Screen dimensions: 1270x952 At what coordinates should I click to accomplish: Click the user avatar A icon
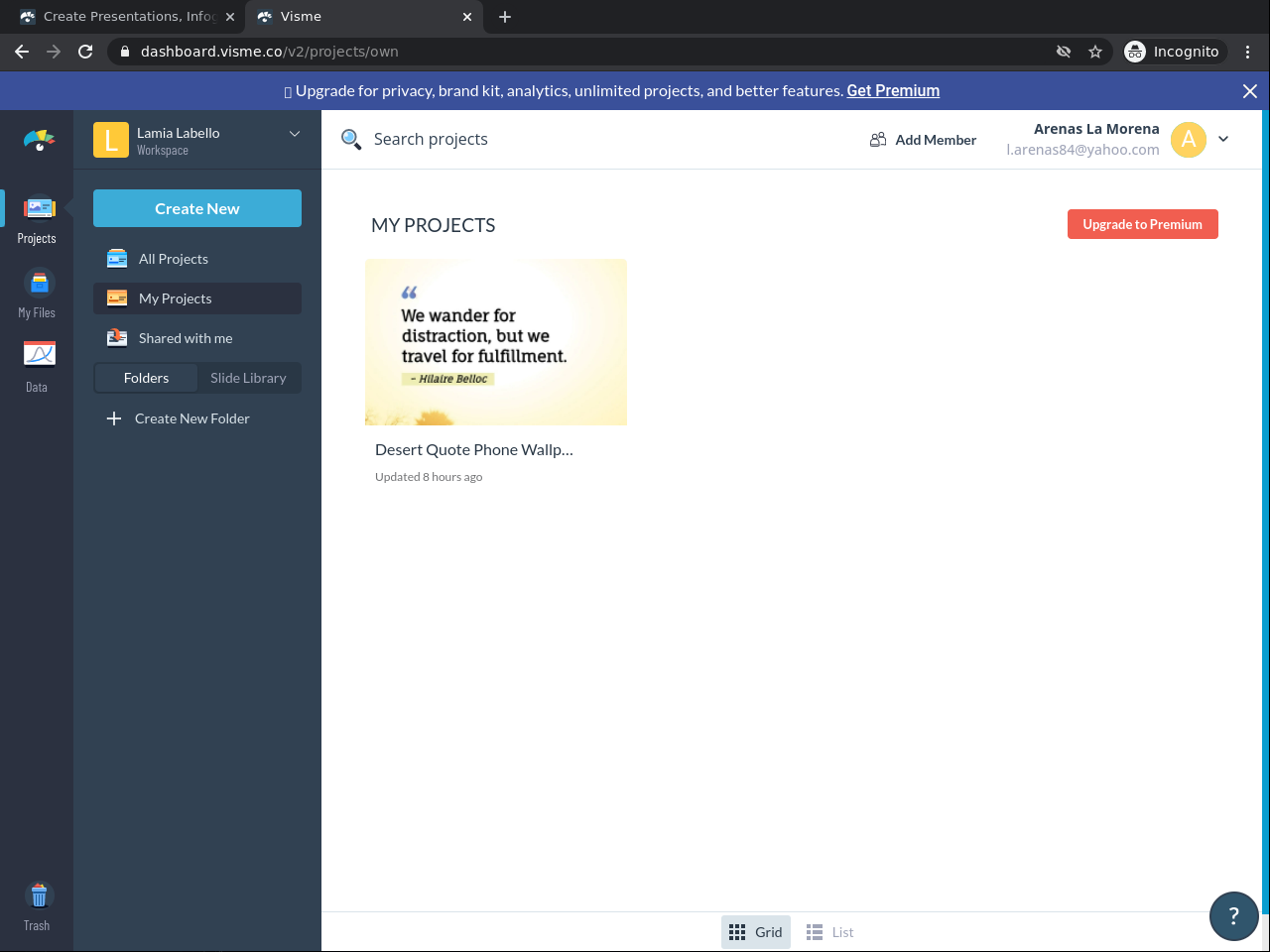[1189, 140]
